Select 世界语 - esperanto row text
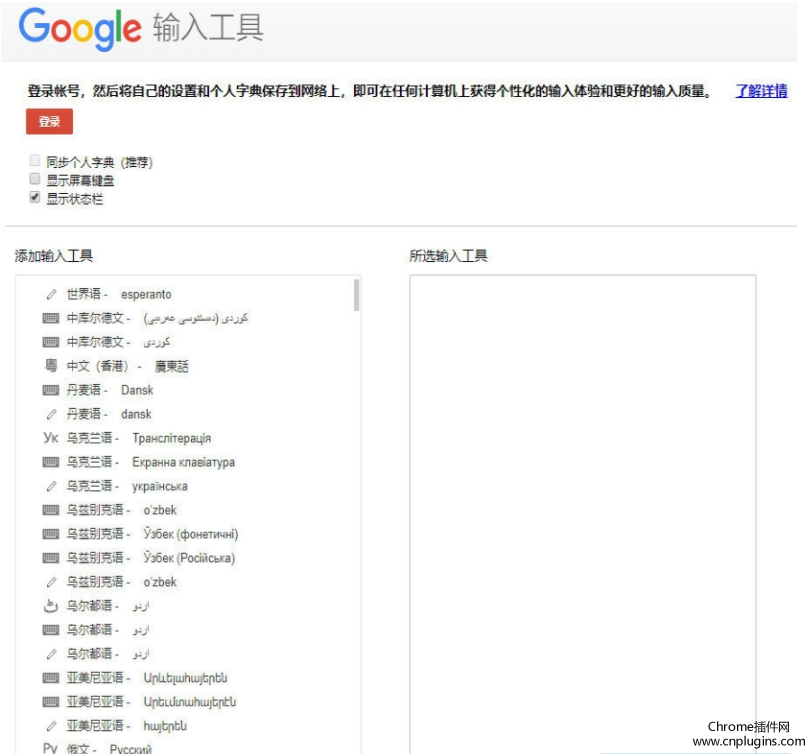810x754 pixels. (x=119, y=294)
